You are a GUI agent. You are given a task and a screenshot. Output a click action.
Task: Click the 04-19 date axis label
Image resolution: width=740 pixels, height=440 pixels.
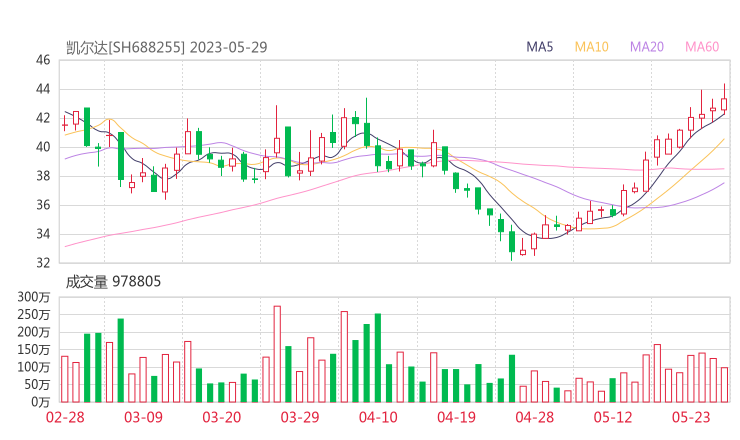point(456,417)
